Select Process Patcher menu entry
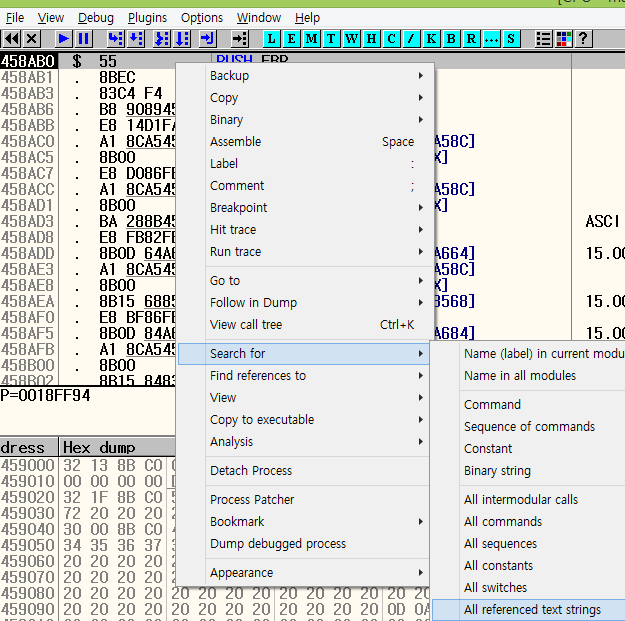625x621 pixels. click(x=304, y=499)
